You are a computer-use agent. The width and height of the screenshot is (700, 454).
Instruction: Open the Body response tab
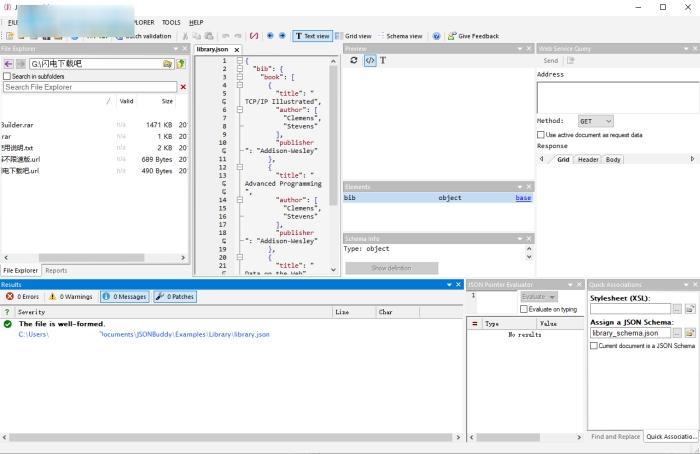click(613, 159)
